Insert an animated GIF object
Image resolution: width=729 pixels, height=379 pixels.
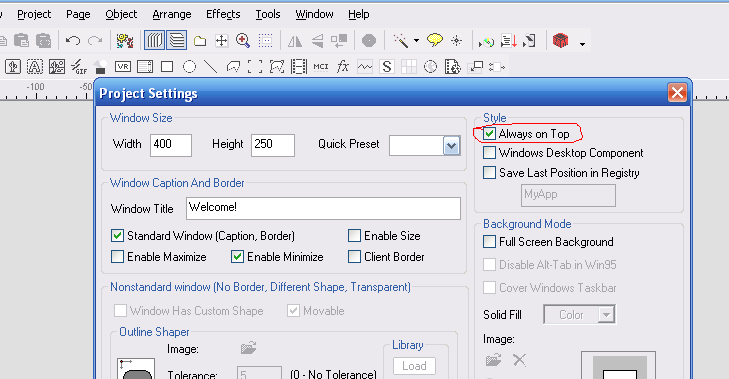(79, 67)
